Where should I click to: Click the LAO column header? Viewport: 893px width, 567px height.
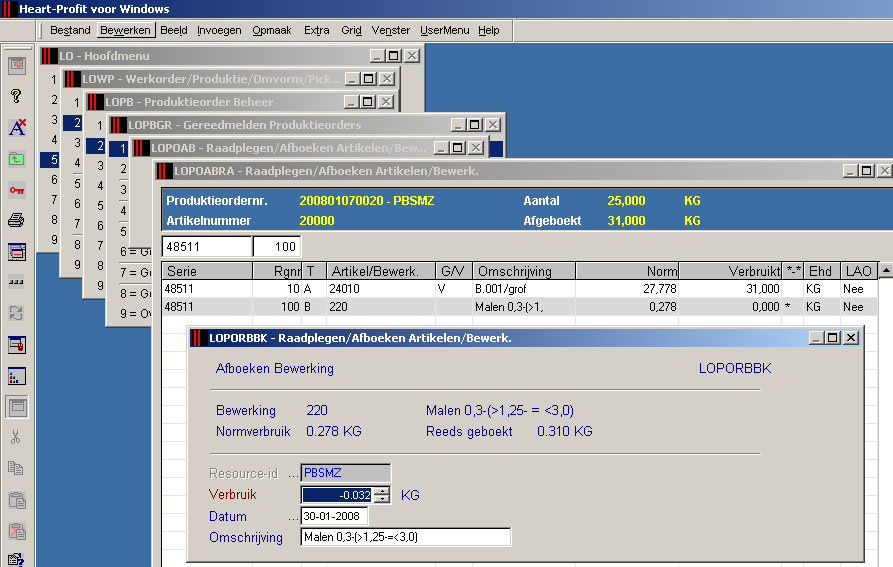click(x=858, y=271)
